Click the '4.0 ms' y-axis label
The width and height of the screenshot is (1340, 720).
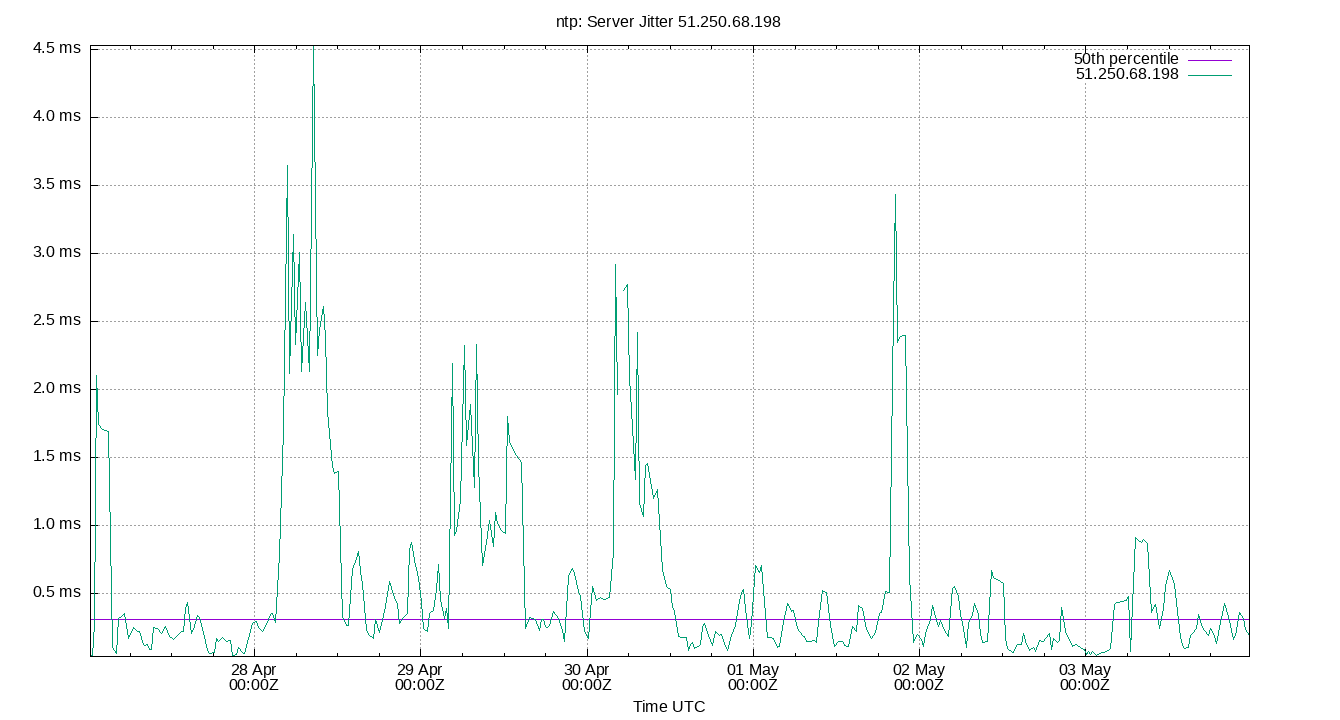pos(58,116)
